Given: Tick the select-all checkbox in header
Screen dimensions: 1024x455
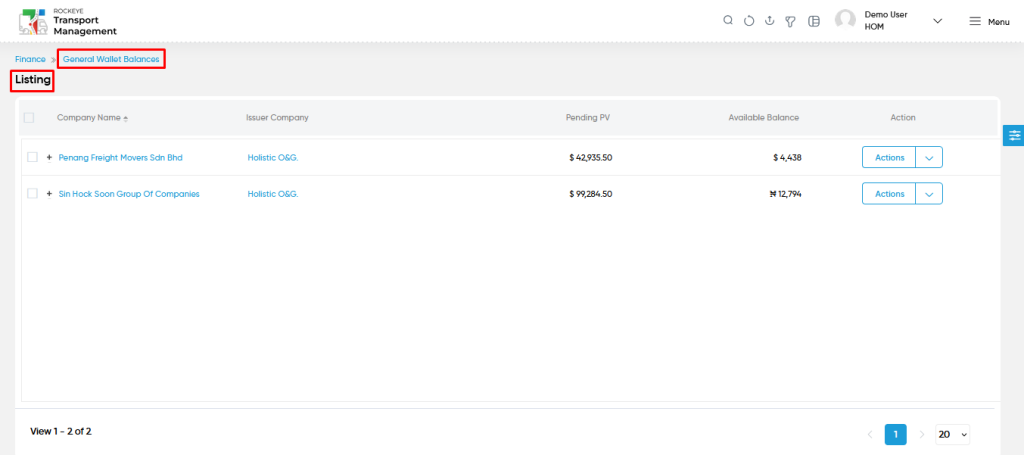Looking at the screenshot, I should [x=29, y=118].
